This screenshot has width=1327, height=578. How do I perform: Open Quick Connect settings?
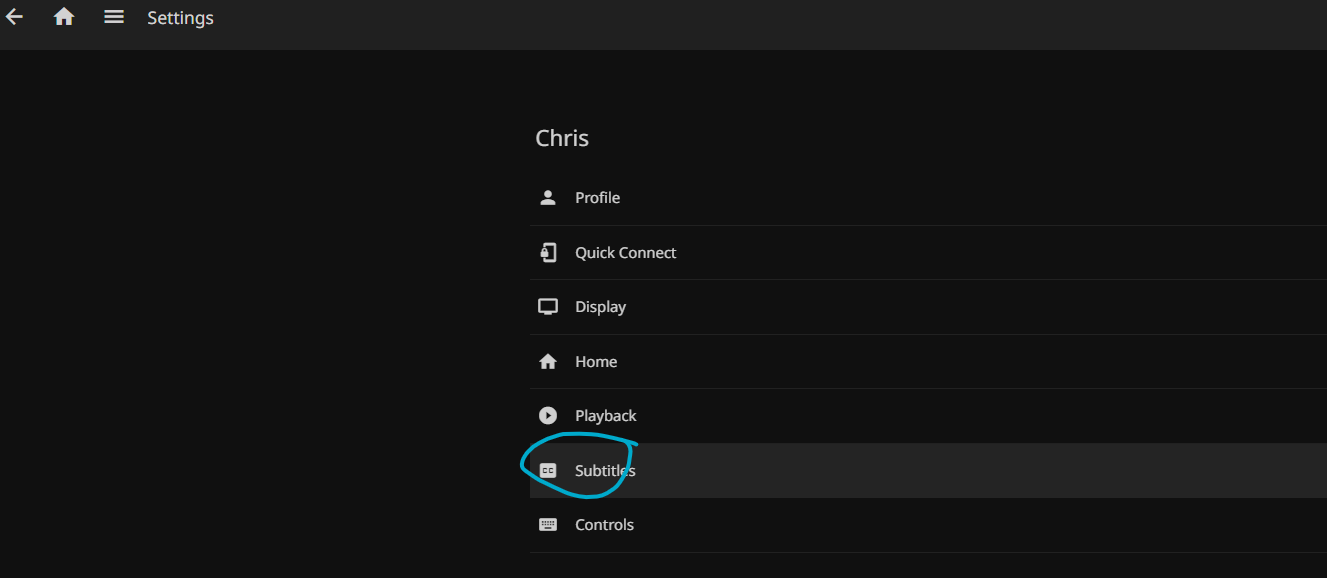625,253
